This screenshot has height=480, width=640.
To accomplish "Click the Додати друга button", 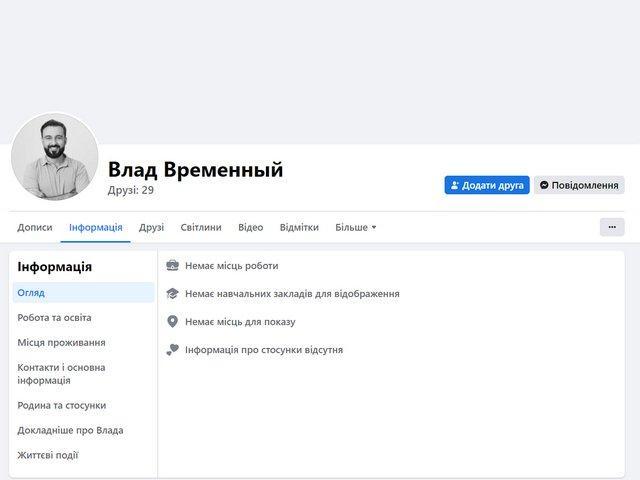I will coord(487,185).
